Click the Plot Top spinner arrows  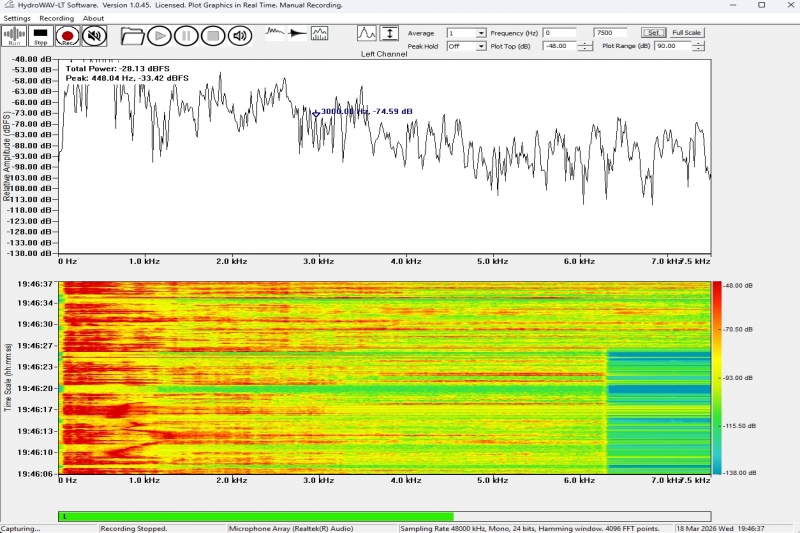585,46
